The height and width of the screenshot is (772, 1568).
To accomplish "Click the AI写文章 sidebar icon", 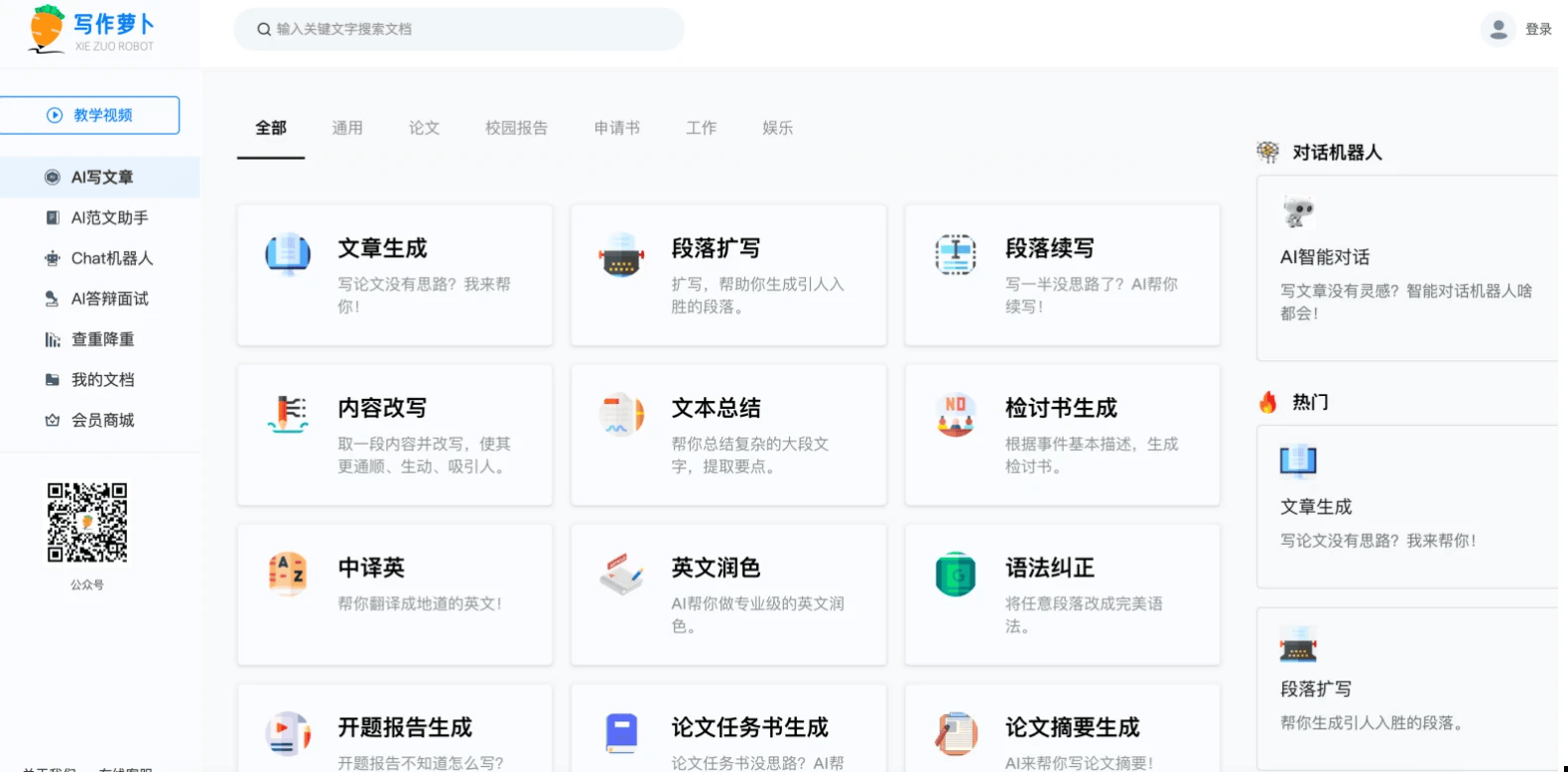I will click(53, 178).
